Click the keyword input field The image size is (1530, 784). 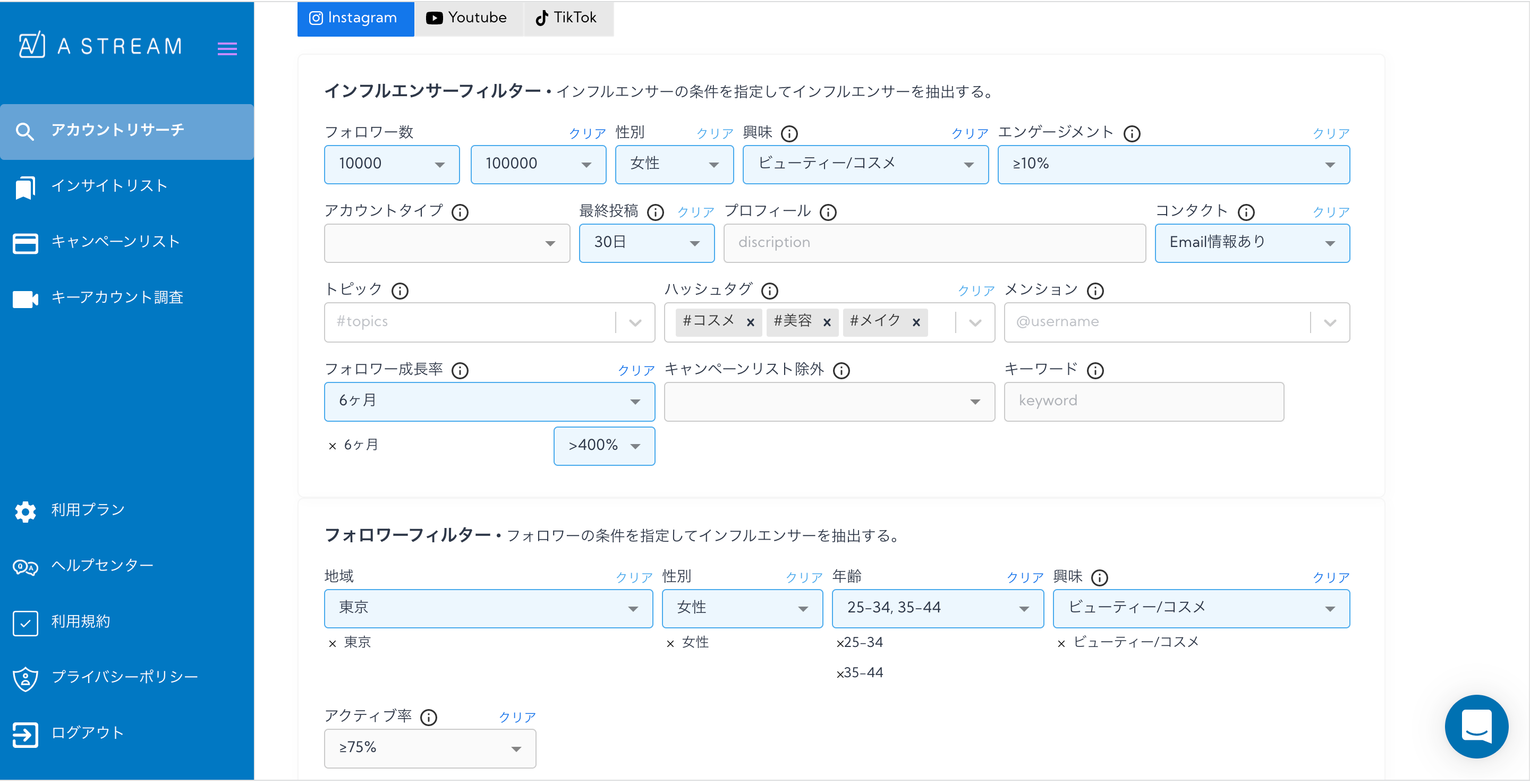pos(1143,402)
